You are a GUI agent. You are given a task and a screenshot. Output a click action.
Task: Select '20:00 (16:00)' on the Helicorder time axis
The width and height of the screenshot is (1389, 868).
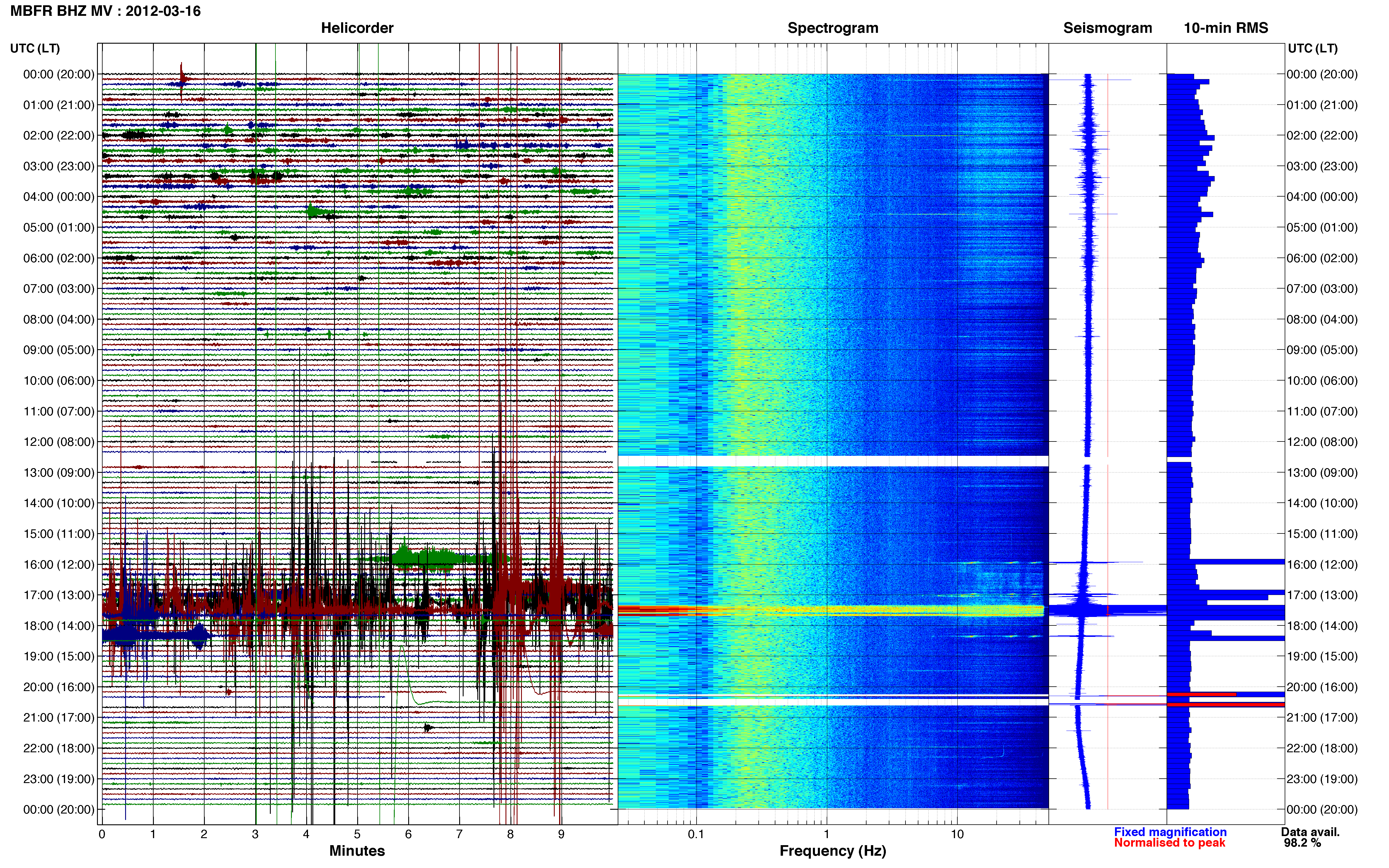tap(59, 687)
